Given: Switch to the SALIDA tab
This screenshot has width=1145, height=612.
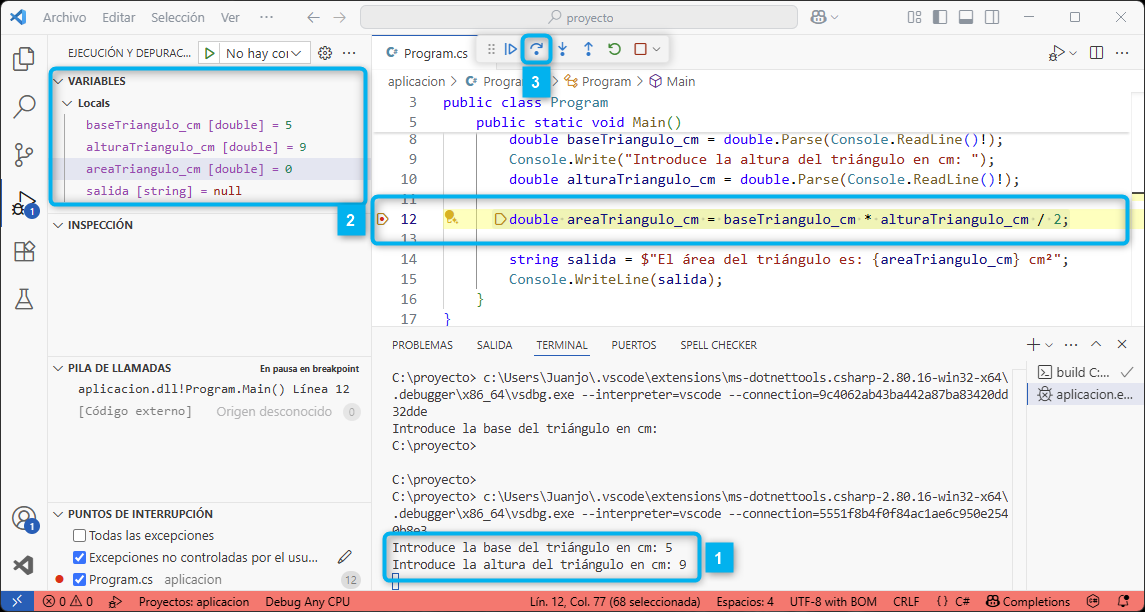Looking at the screenshot, I should tap(494, 345).
